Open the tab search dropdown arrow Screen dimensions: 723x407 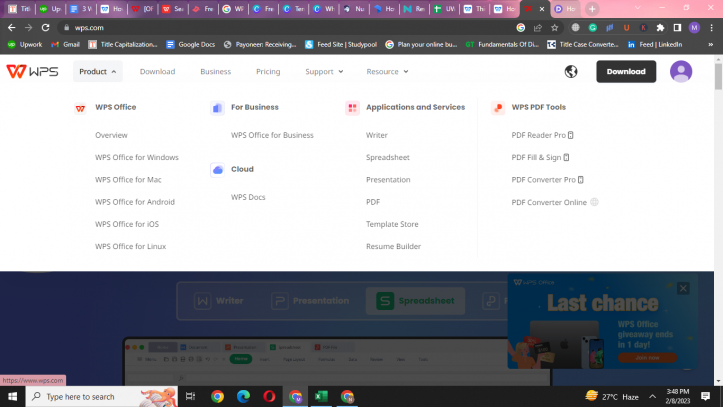coord(638,8)
